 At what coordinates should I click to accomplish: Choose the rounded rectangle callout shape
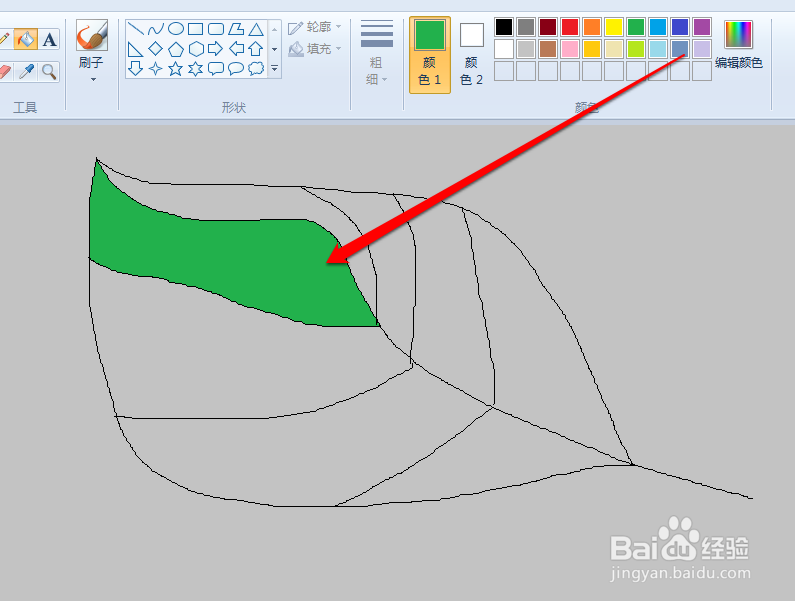216,68
